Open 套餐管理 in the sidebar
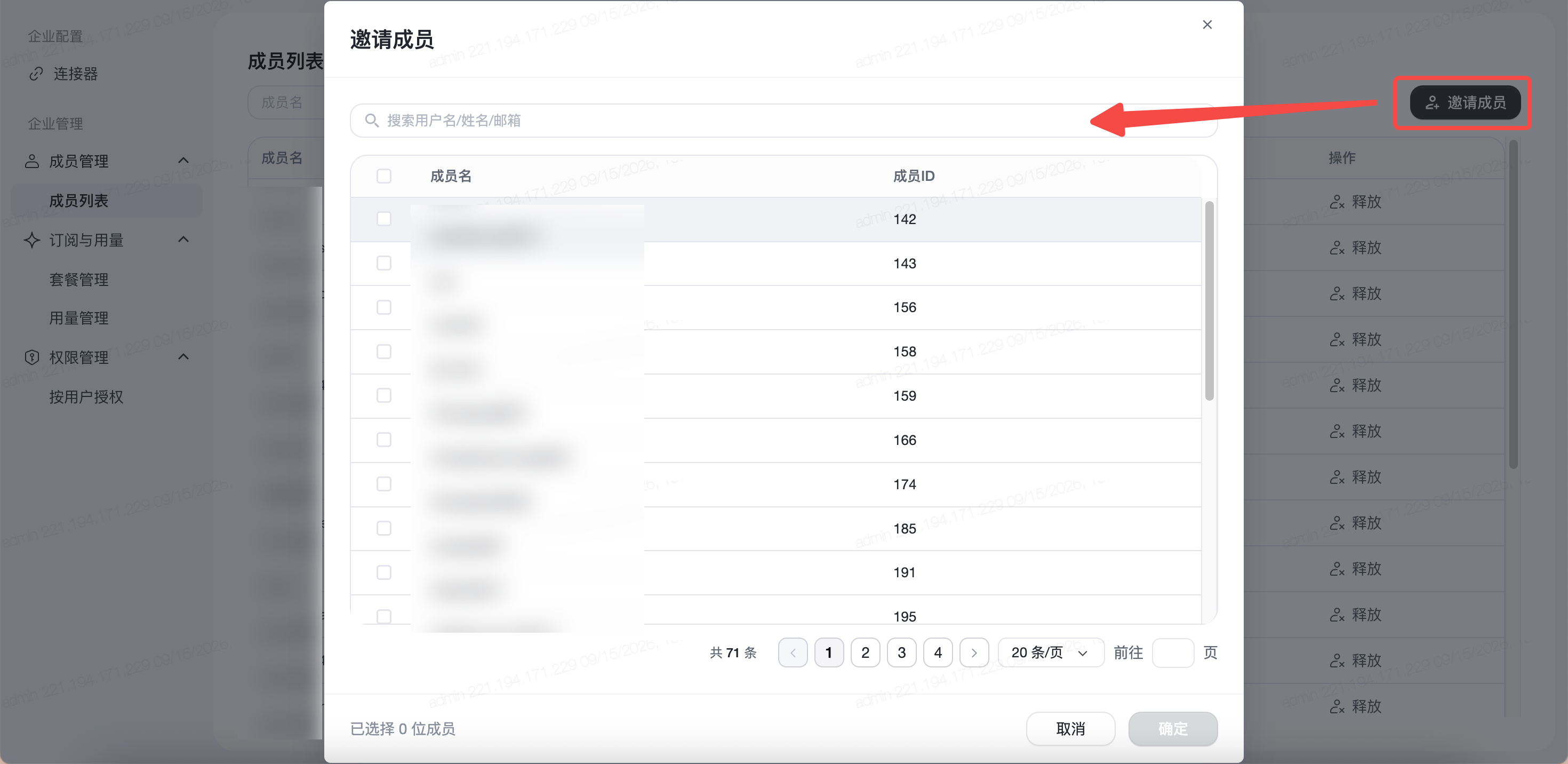This screenshot has height=764, width=1568. tap(78, 280)
